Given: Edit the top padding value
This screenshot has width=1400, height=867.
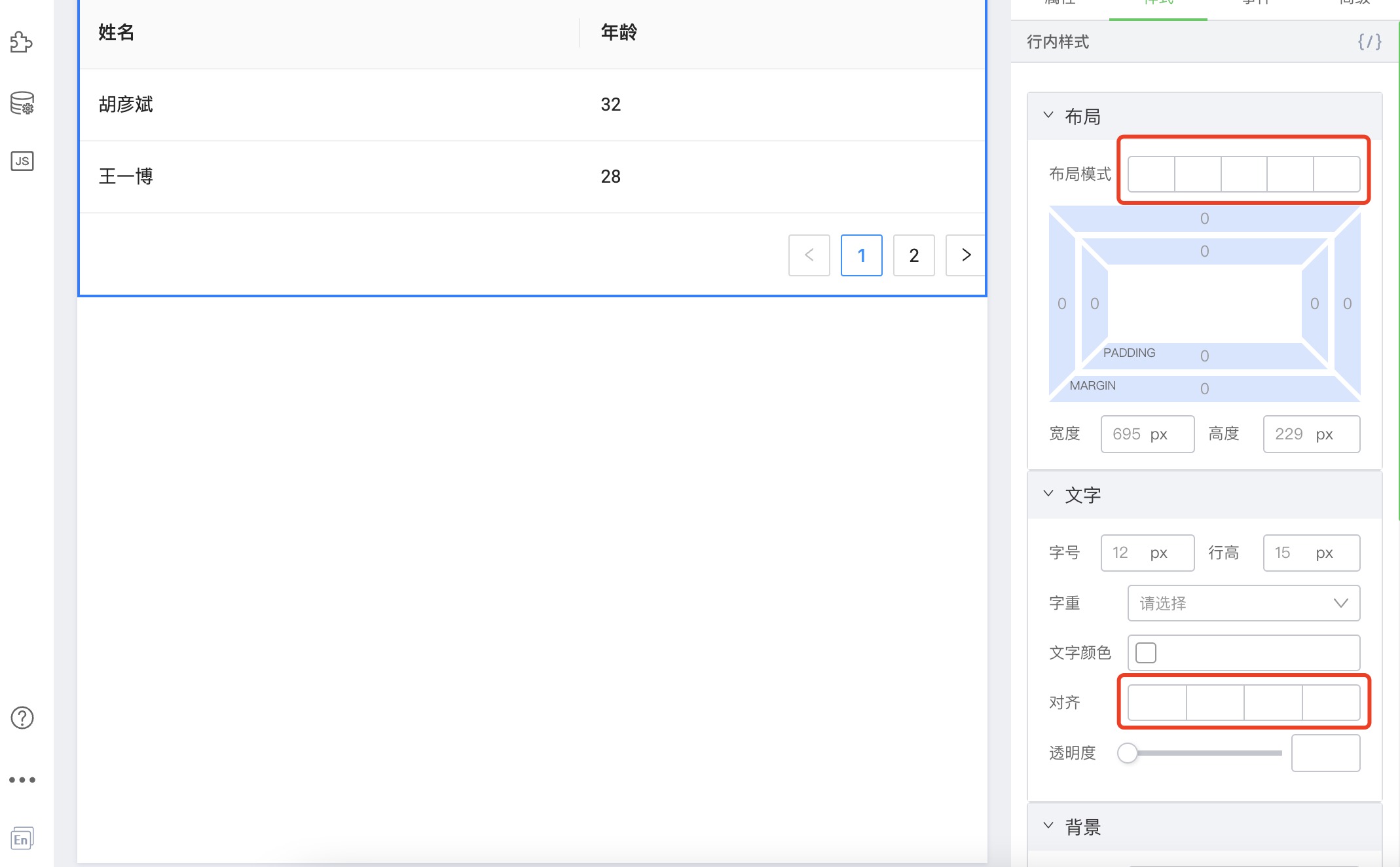Looking at the screenshot, I should pyautogui.click(x=1205, y=251).
